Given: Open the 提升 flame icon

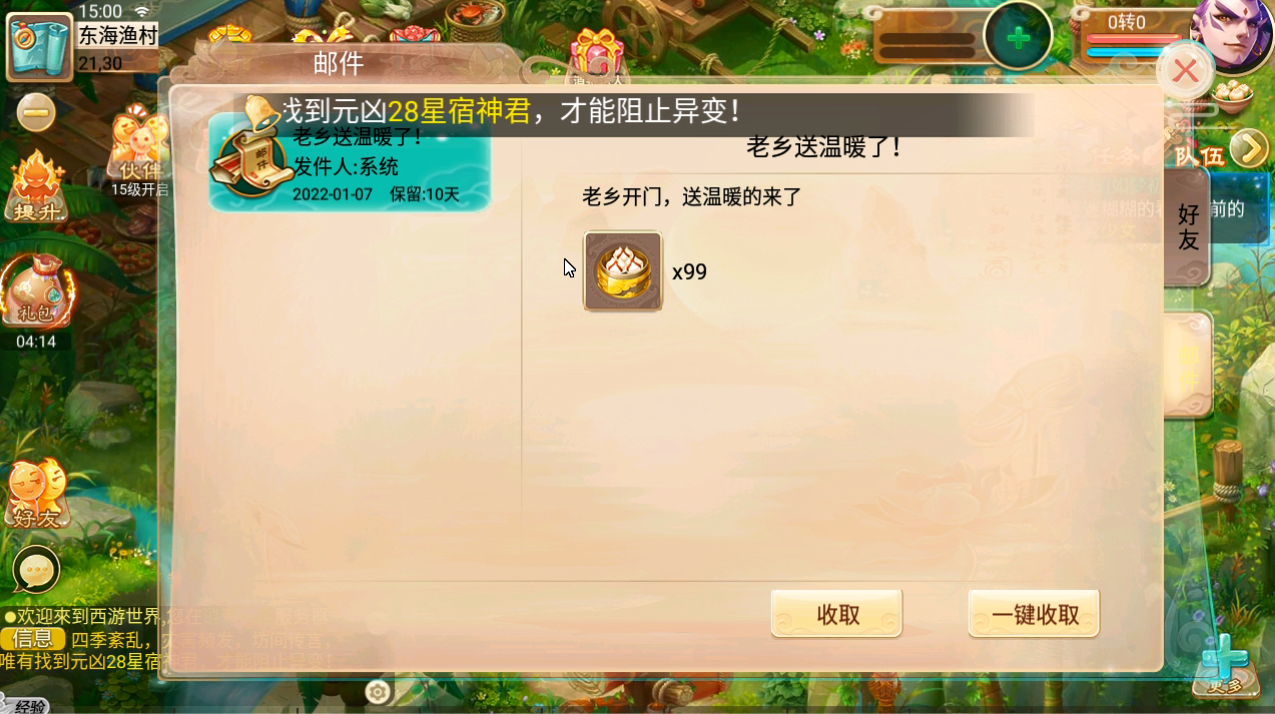Looking at the screenshot, I should [x=37, y=188].
